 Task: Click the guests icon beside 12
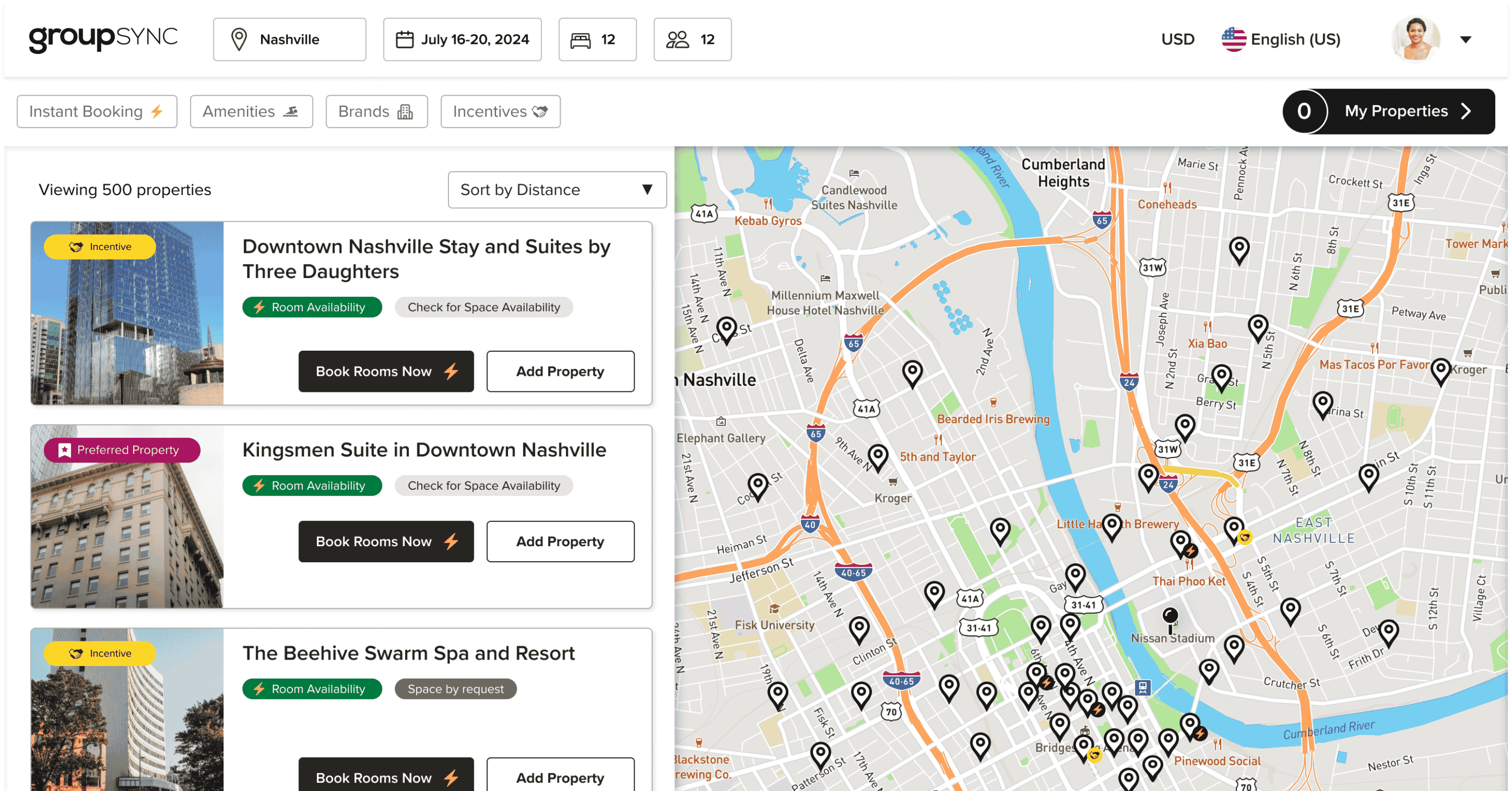click(677, 39)
